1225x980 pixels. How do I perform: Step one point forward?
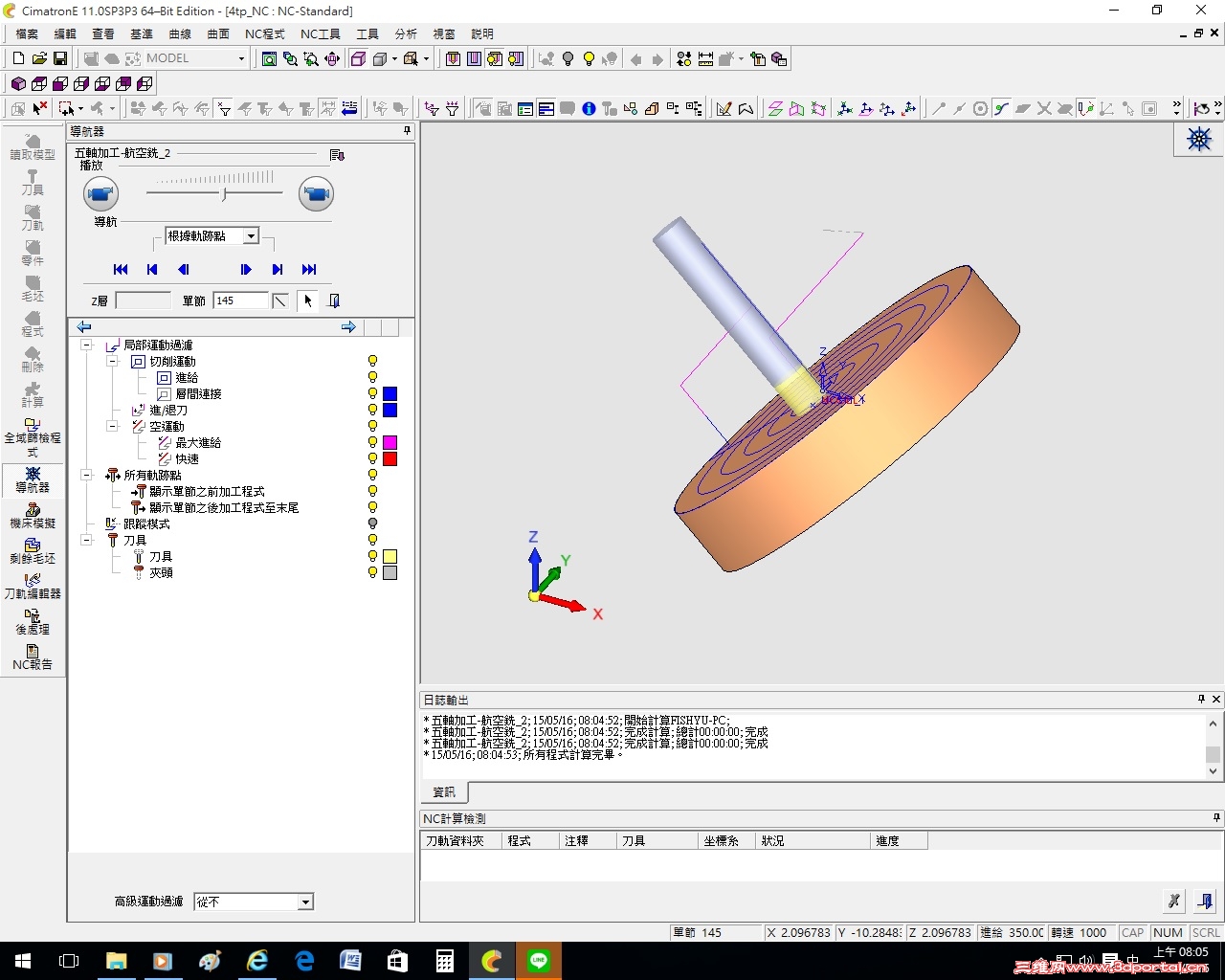246,270
